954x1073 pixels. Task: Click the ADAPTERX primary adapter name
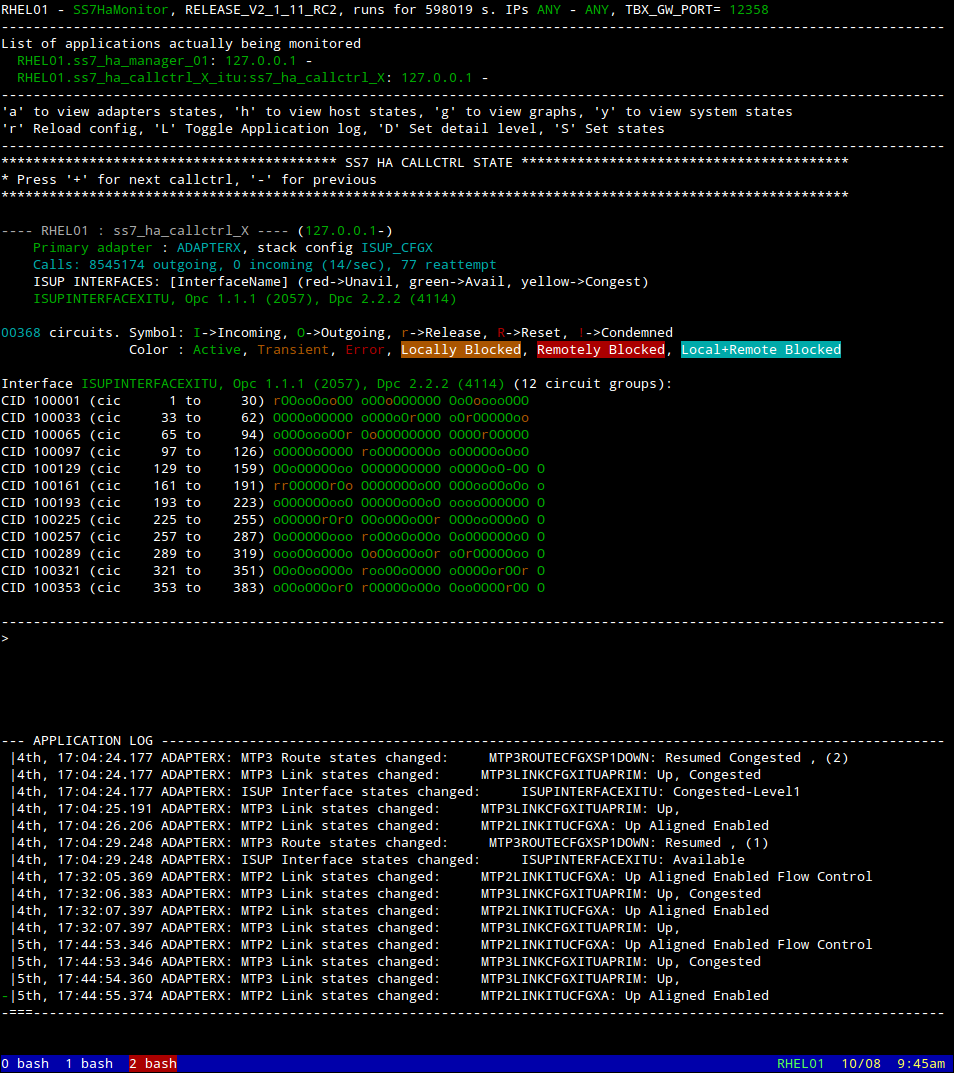[209, 248]
